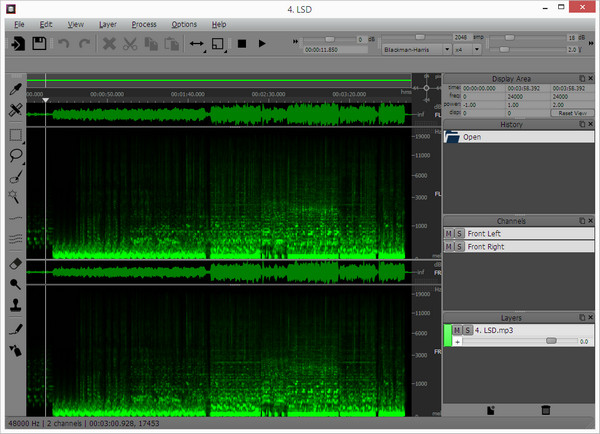Screen dimensions: 600x434
Task: Click the new layer icon below Layers
Action: [491, 410]
